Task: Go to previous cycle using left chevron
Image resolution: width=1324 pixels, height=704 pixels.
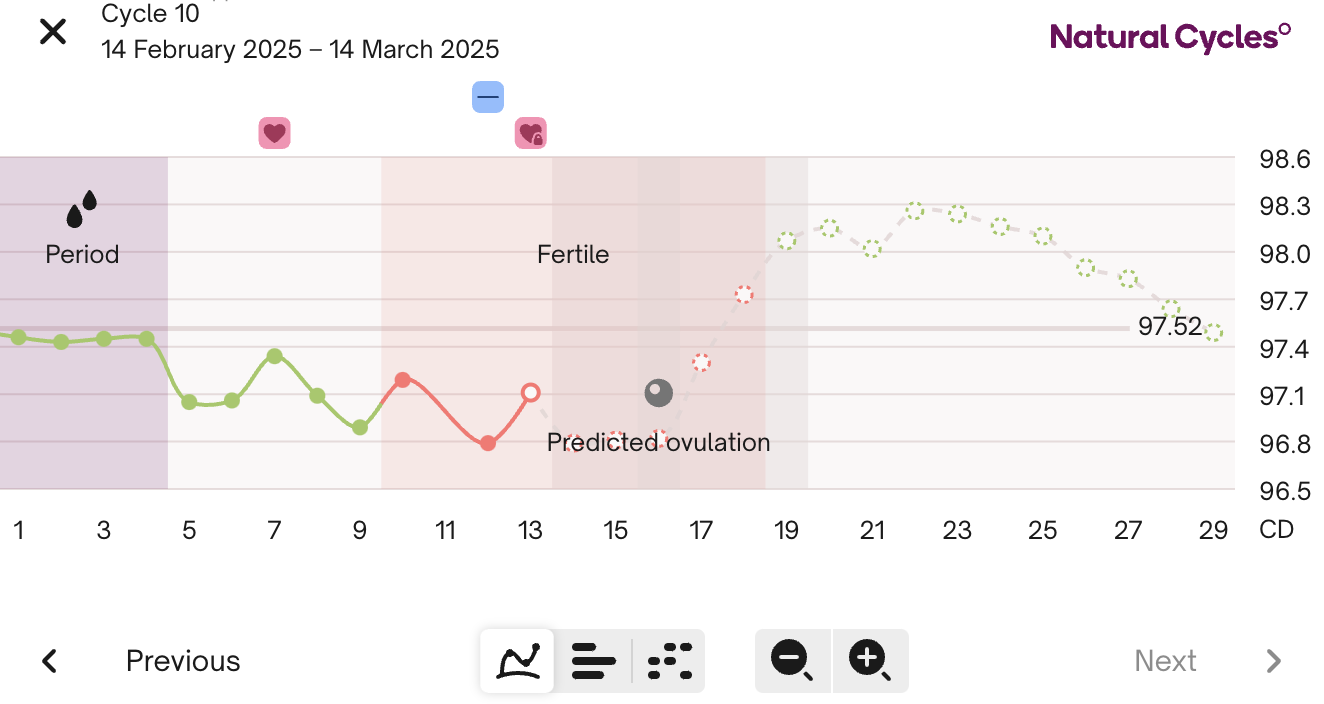Action: point(49,661)
